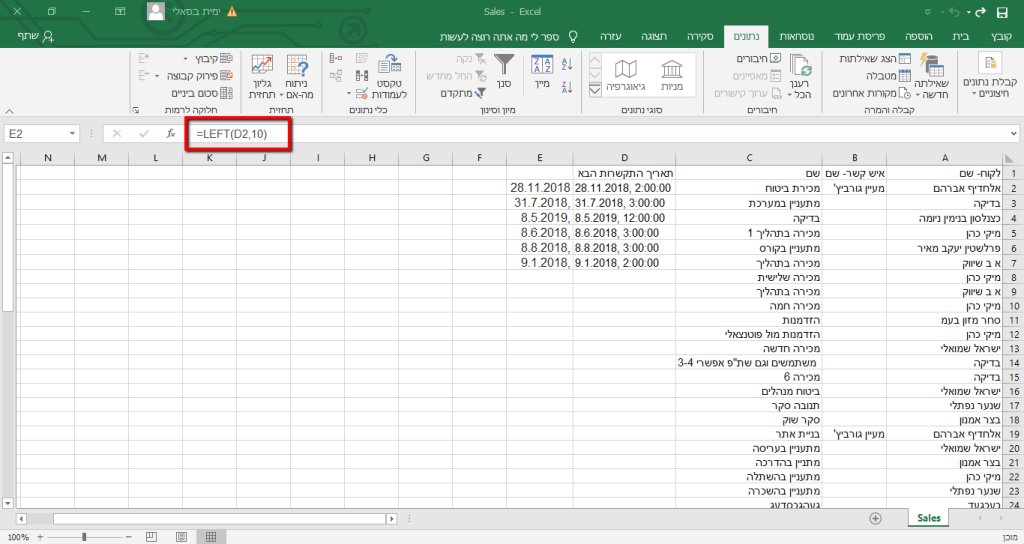This screenshot has width=1024, height=544.
Task: Switch to Page Layout view in status bar
Action: 181,537
